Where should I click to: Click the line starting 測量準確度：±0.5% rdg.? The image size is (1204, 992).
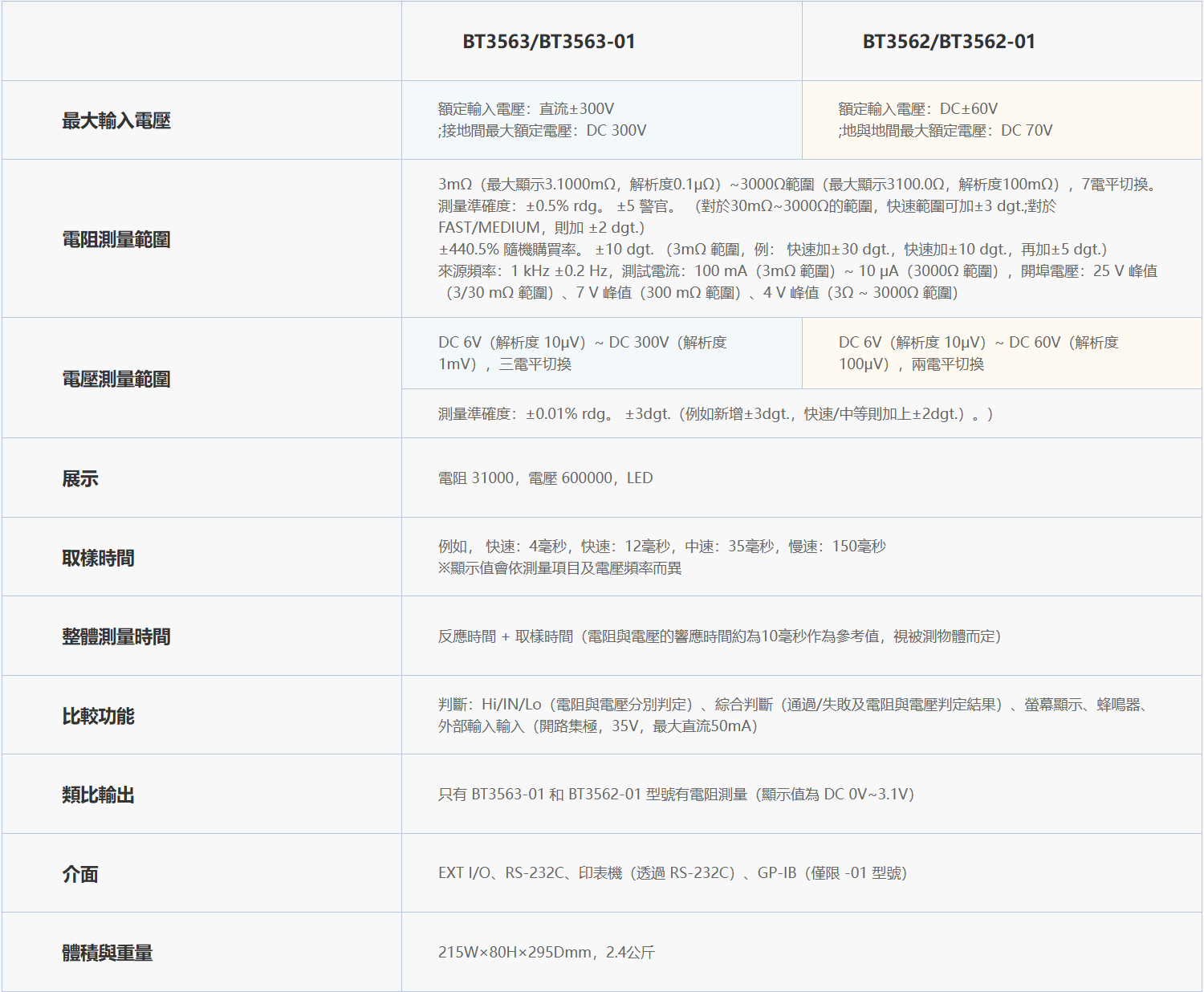(x=747, y=205)
